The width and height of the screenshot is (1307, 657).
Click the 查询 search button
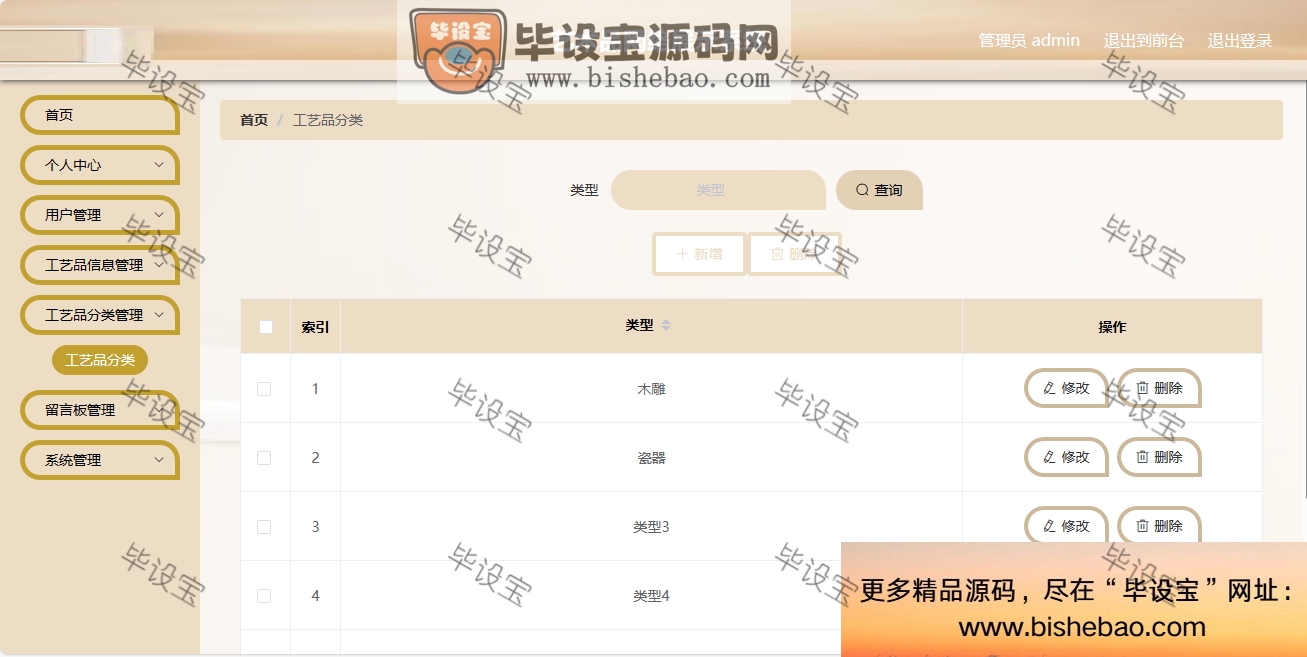pos(879,190)
